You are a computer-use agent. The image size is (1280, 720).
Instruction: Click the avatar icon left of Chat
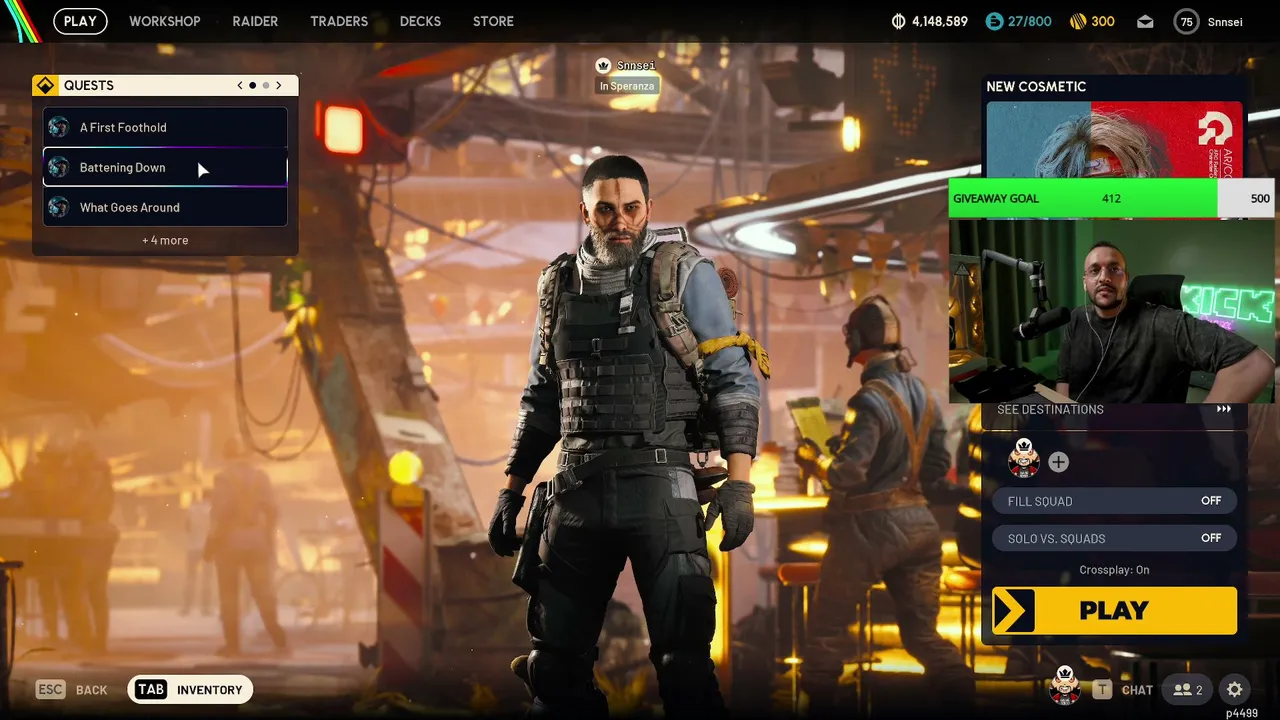[1064, 687]
